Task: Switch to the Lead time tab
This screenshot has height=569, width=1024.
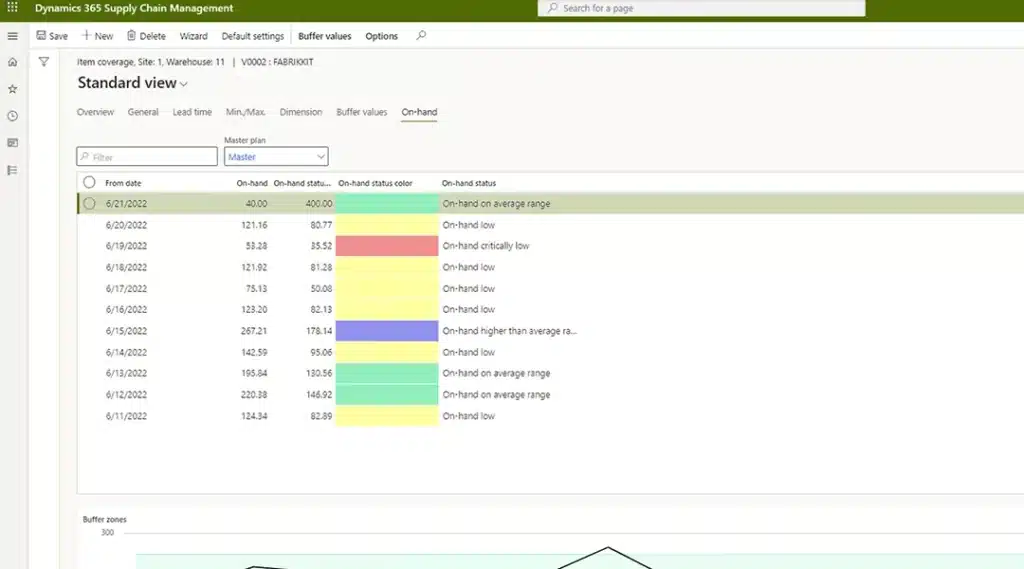Action: 192,112
